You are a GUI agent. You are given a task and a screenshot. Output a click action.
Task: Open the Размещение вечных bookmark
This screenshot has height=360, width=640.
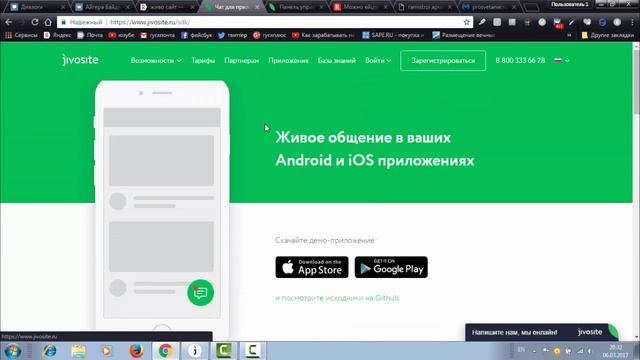pyautogui.click(x=464, y=36)
